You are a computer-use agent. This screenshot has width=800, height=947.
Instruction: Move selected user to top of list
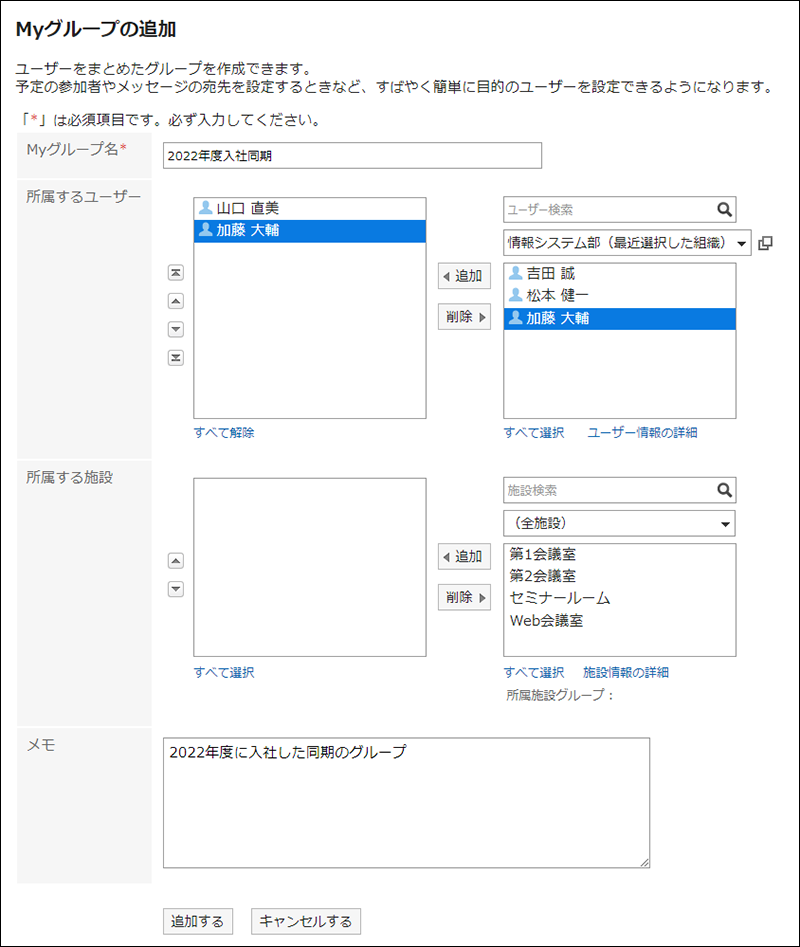click(176, 272)
